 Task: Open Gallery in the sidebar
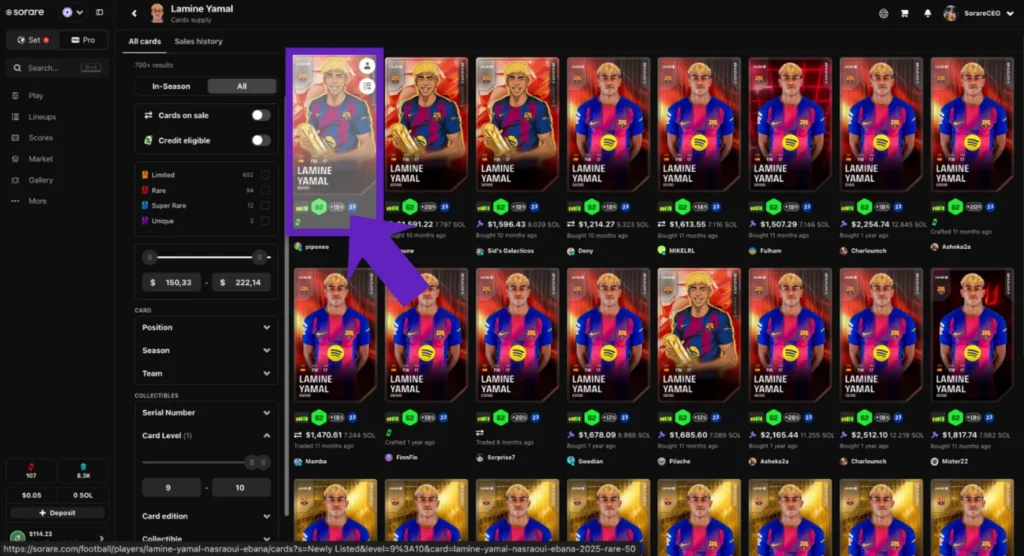40,180
